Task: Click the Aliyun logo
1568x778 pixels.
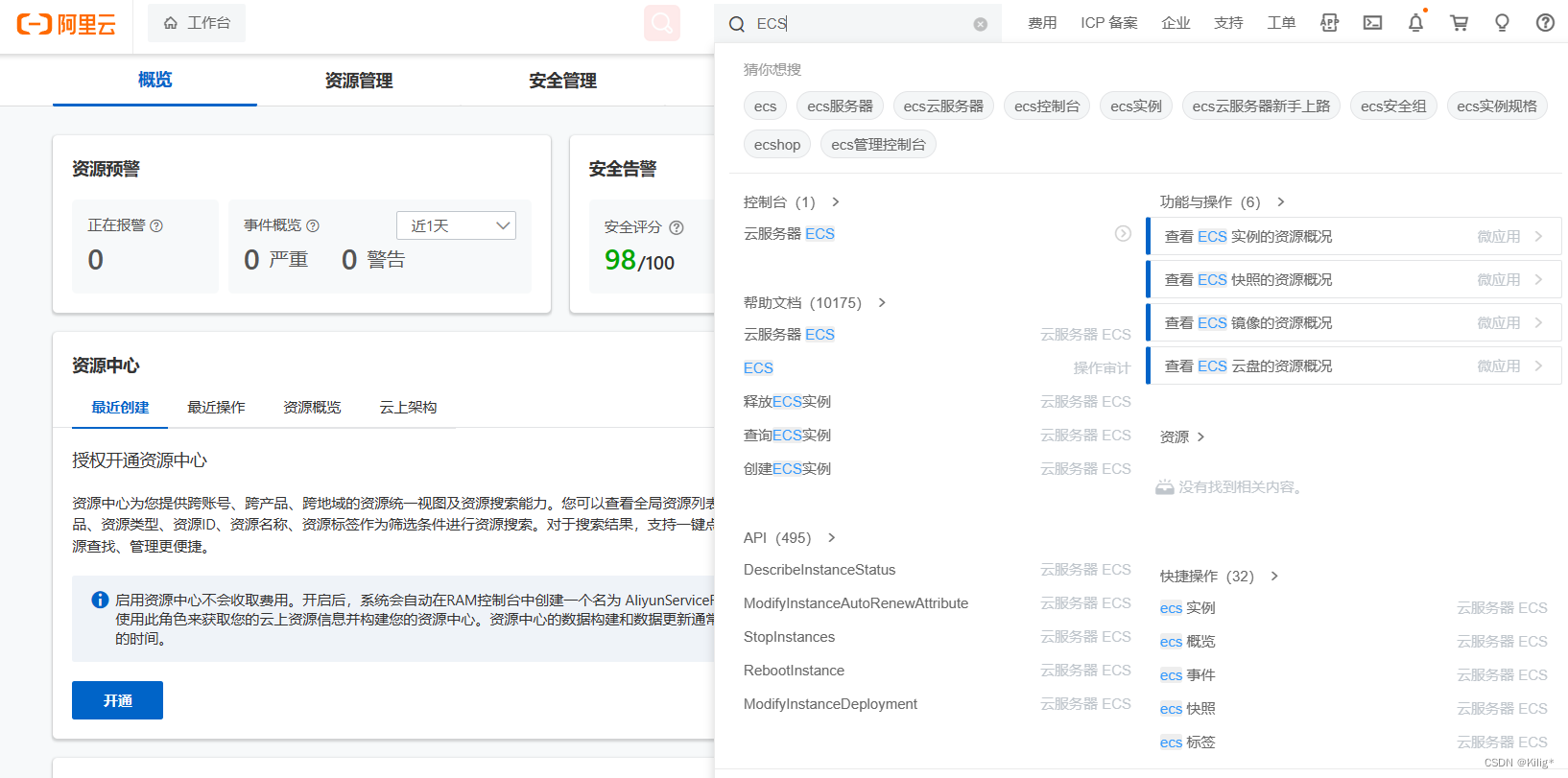Action: pyautogui.click(x=66, y=24)
